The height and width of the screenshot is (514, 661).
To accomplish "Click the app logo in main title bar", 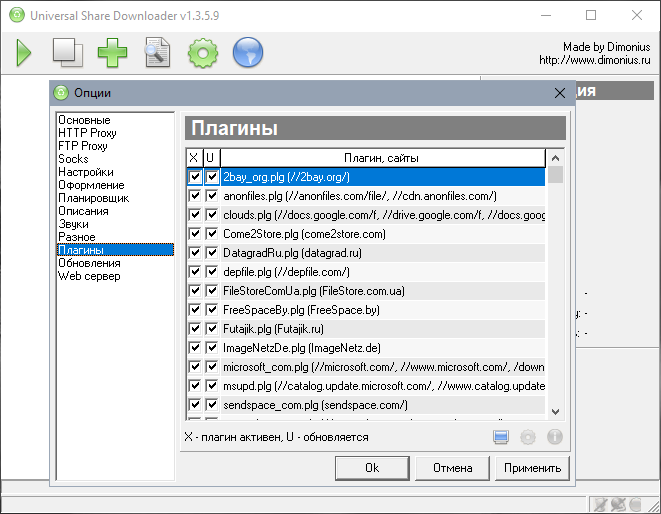I will [17, 15].
